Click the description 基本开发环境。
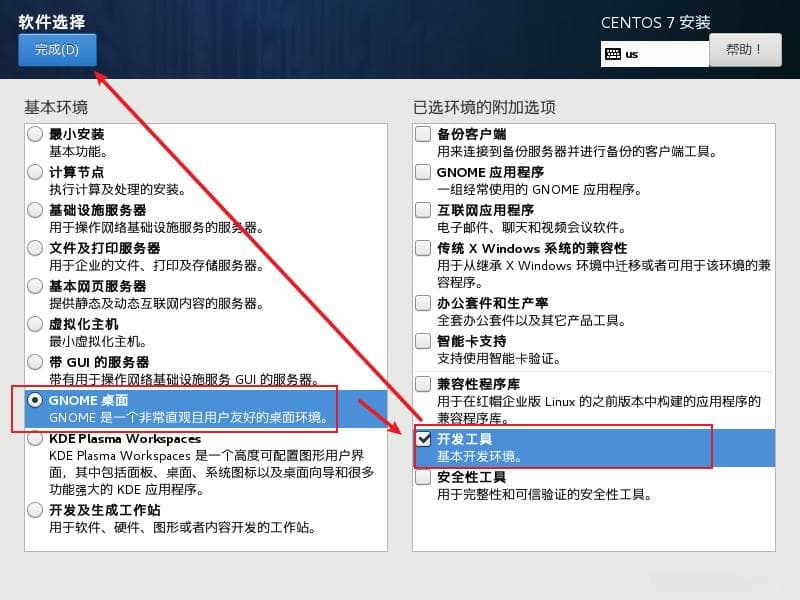This screenshot has width=800, height=600. tap(480, 456)
